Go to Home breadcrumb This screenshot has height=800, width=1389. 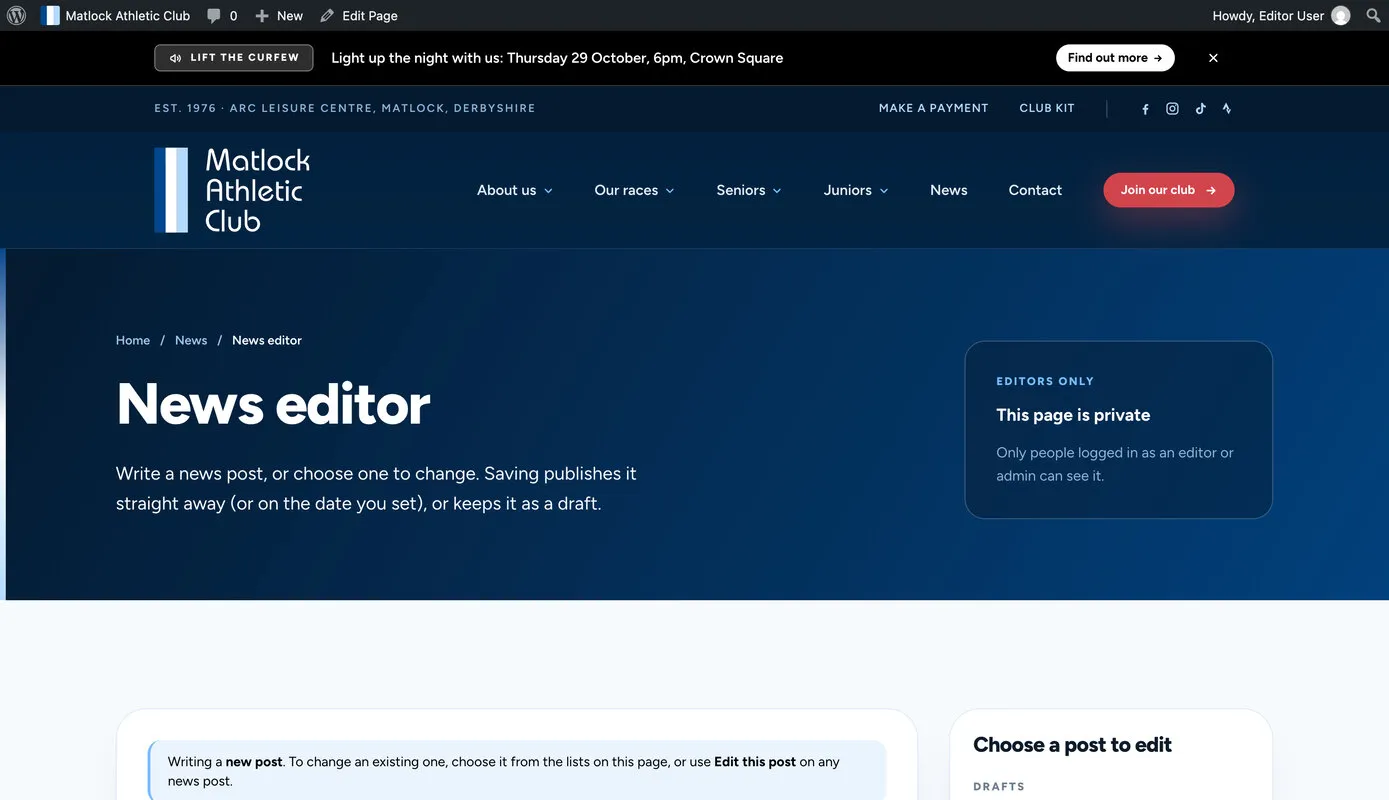click(133, 340)
